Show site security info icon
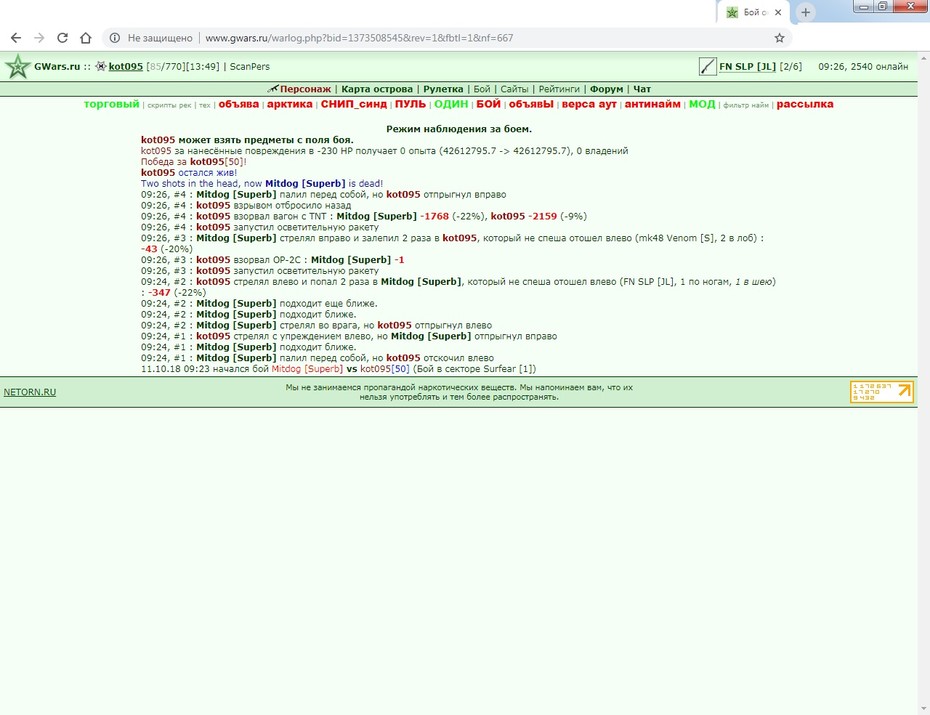 pyautogui.click(x=115, y=38)
